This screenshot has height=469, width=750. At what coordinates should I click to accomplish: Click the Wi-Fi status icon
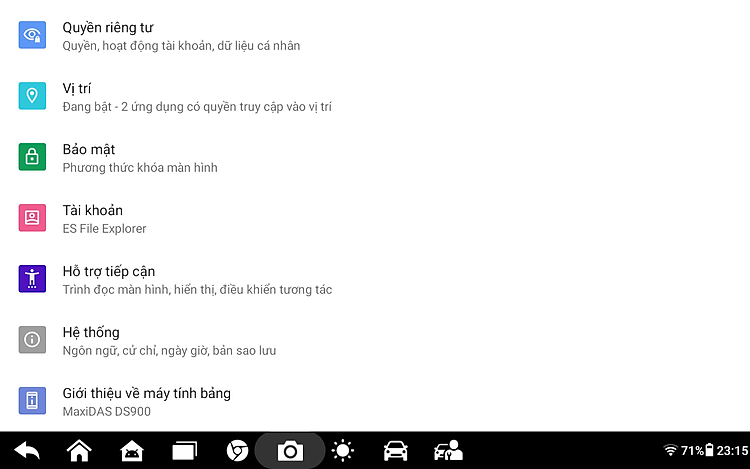point(671,450)
